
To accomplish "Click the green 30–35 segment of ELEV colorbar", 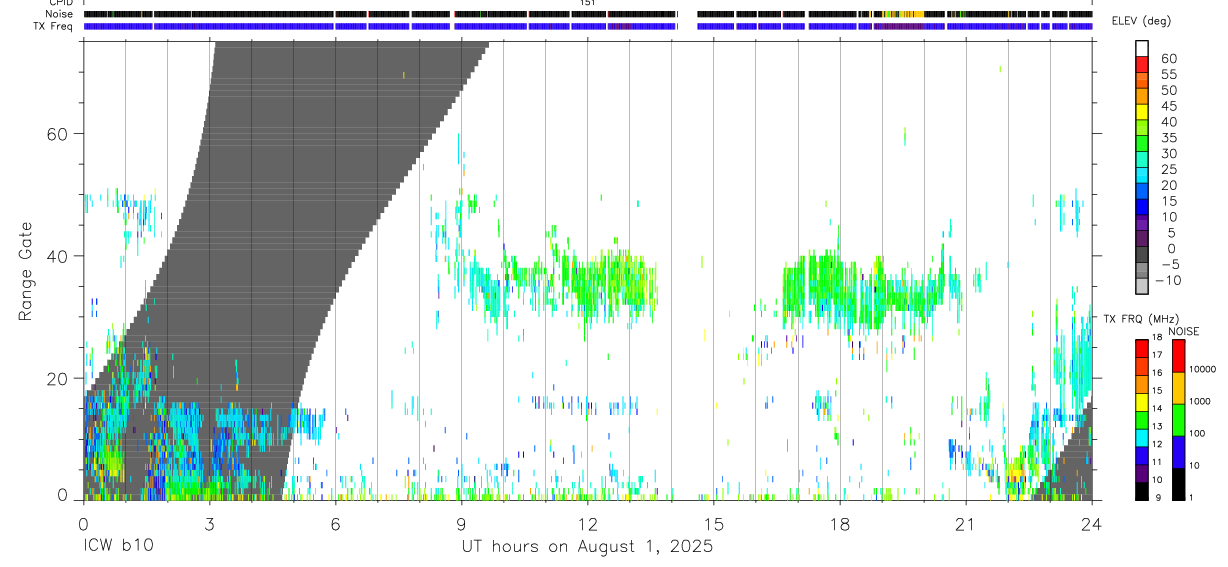I will pos(1142,146).
